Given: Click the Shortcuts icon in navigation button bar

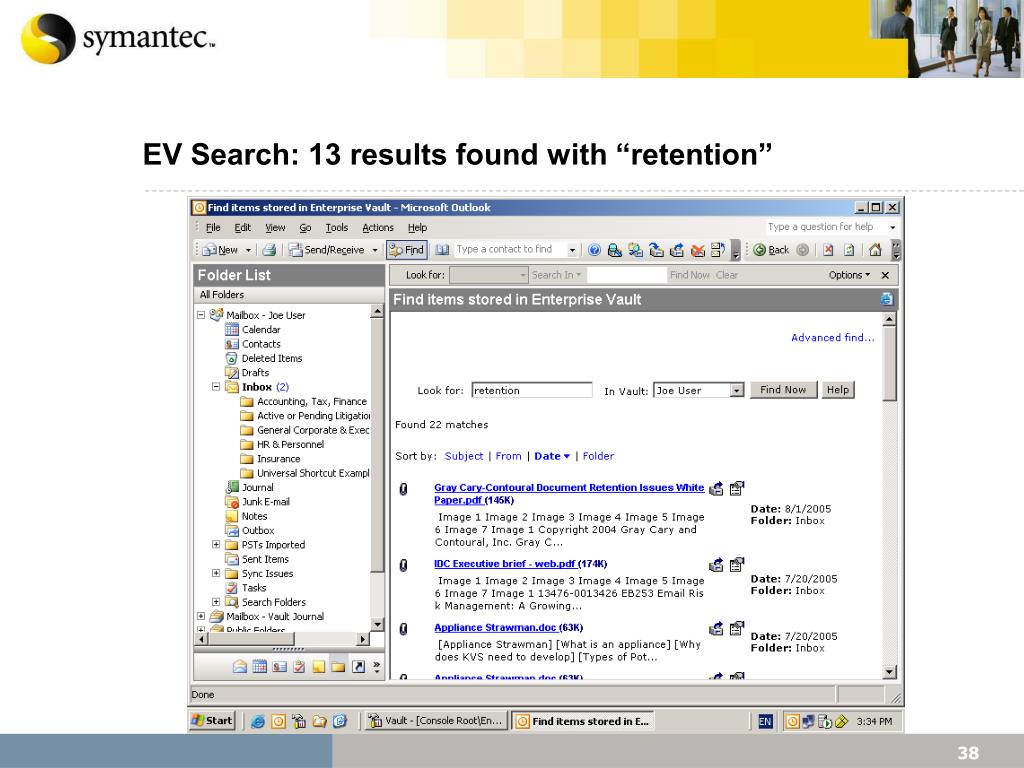Looking at the screenshot, I should pos(359,667).
